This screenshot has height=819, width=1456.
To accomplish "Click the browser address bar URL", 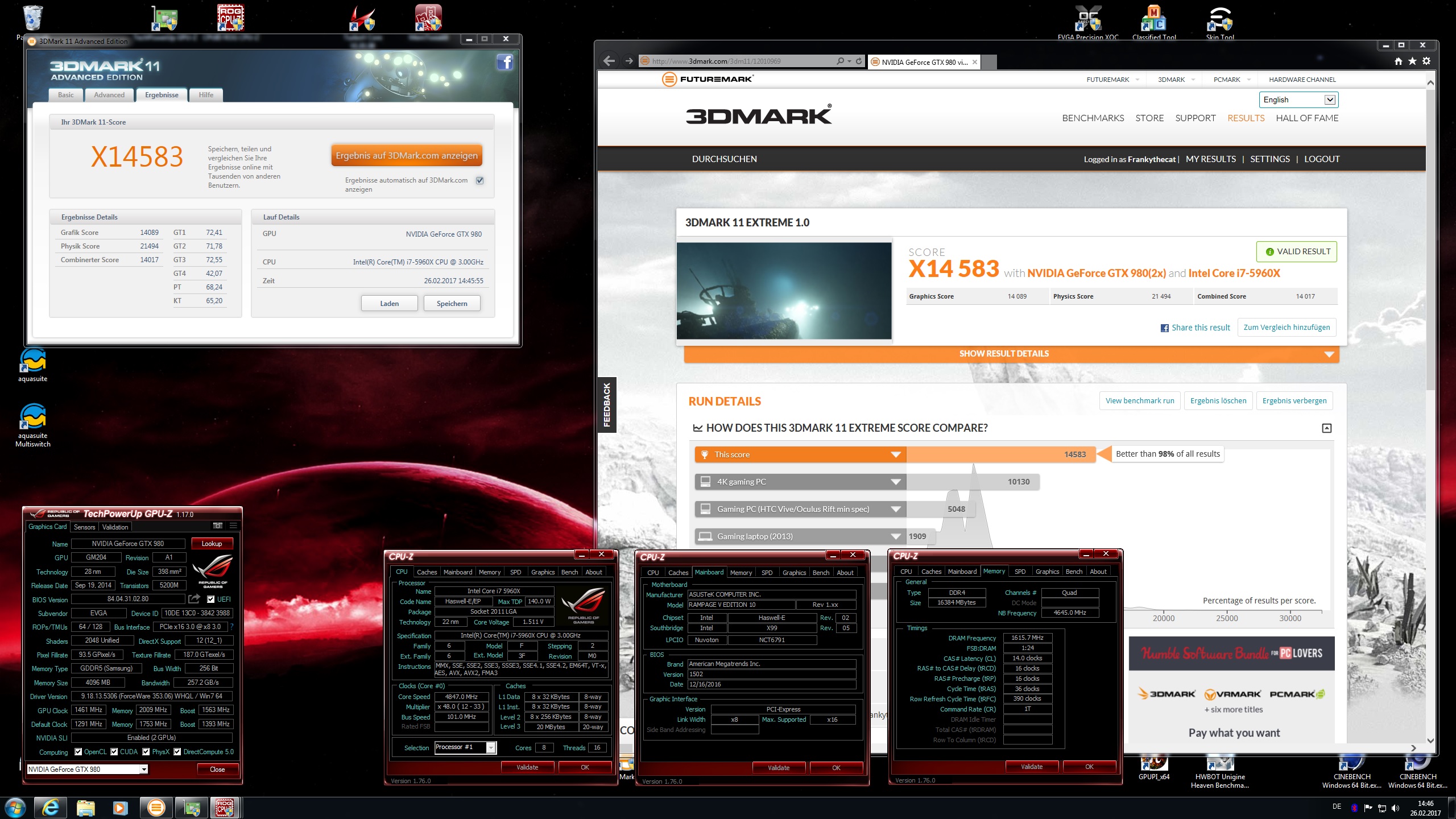I will [x=716, y=61].
